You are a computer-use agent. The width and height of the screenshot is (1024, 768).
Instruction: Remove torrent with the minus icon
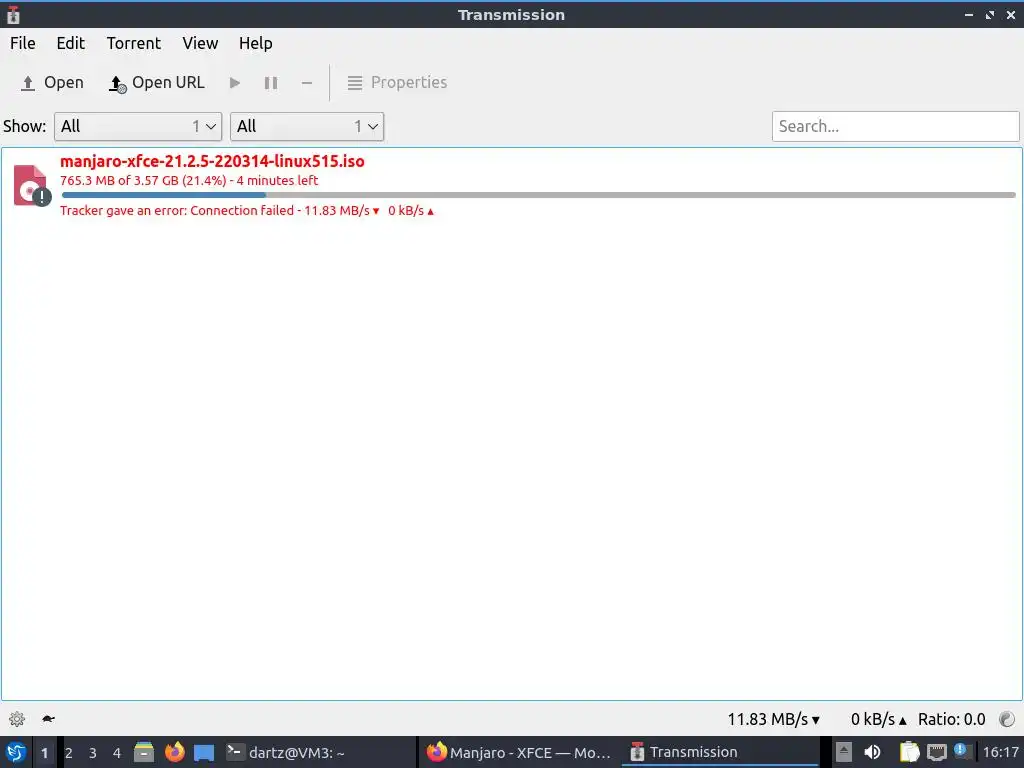(x=307, y=83)
